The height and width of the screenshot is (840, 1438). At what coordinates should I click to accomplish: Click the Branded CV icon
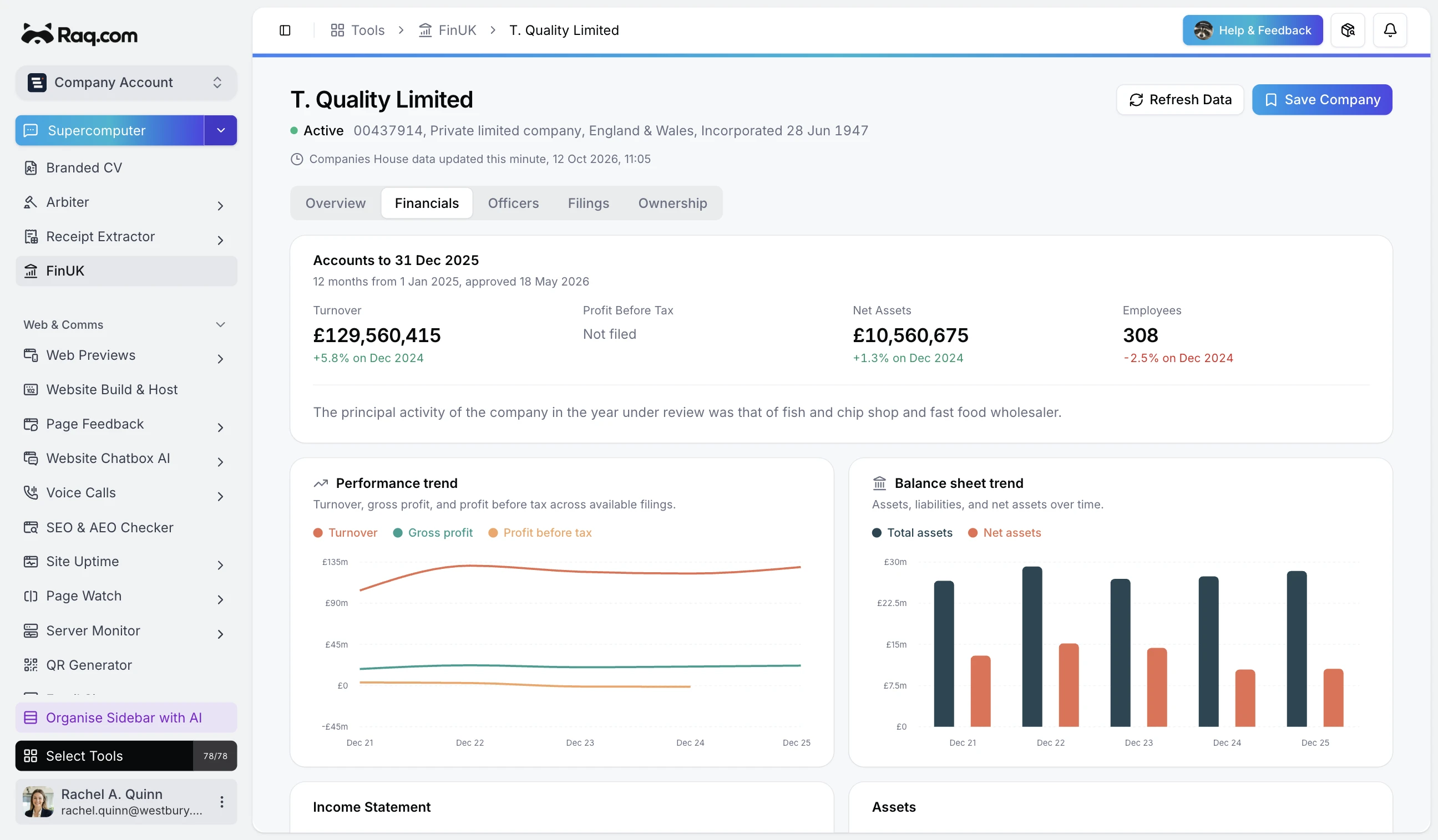pos(31,167)
